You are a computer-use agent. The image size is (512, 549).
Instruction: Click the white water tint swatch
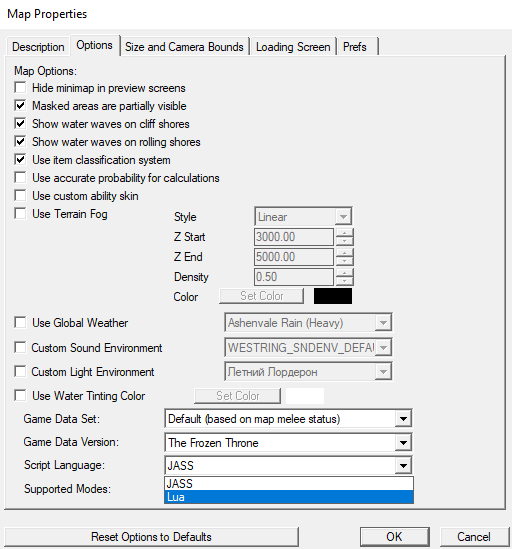(x=305, y=396)
